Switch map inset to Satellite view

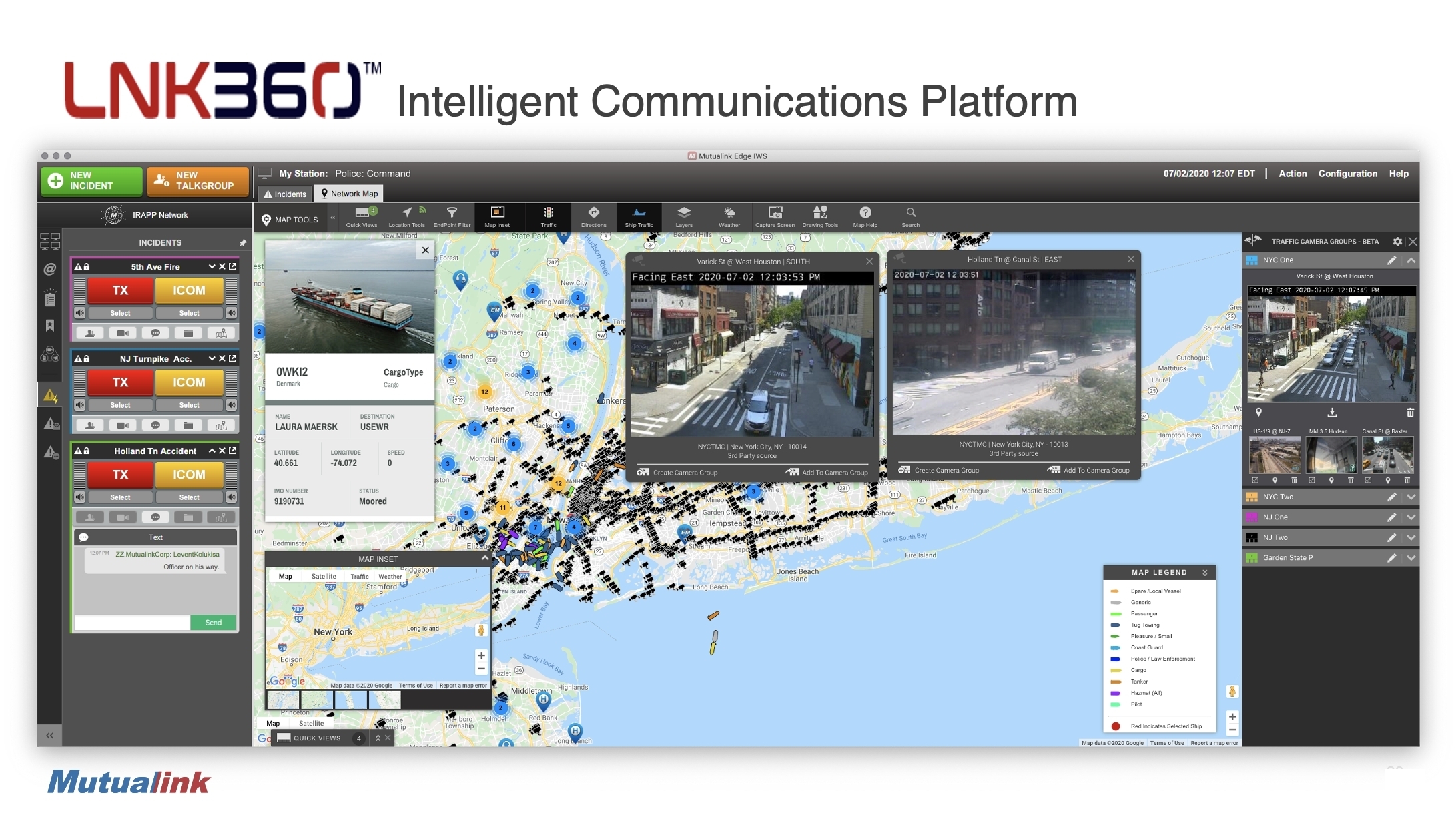click(x=324, y=577)
